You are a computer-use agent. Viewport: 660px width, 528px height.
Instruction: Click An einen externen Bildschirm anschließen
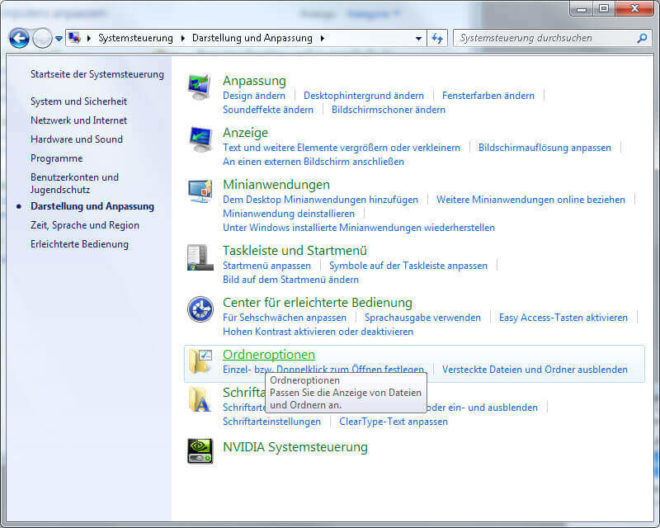(x=313, y=162)
